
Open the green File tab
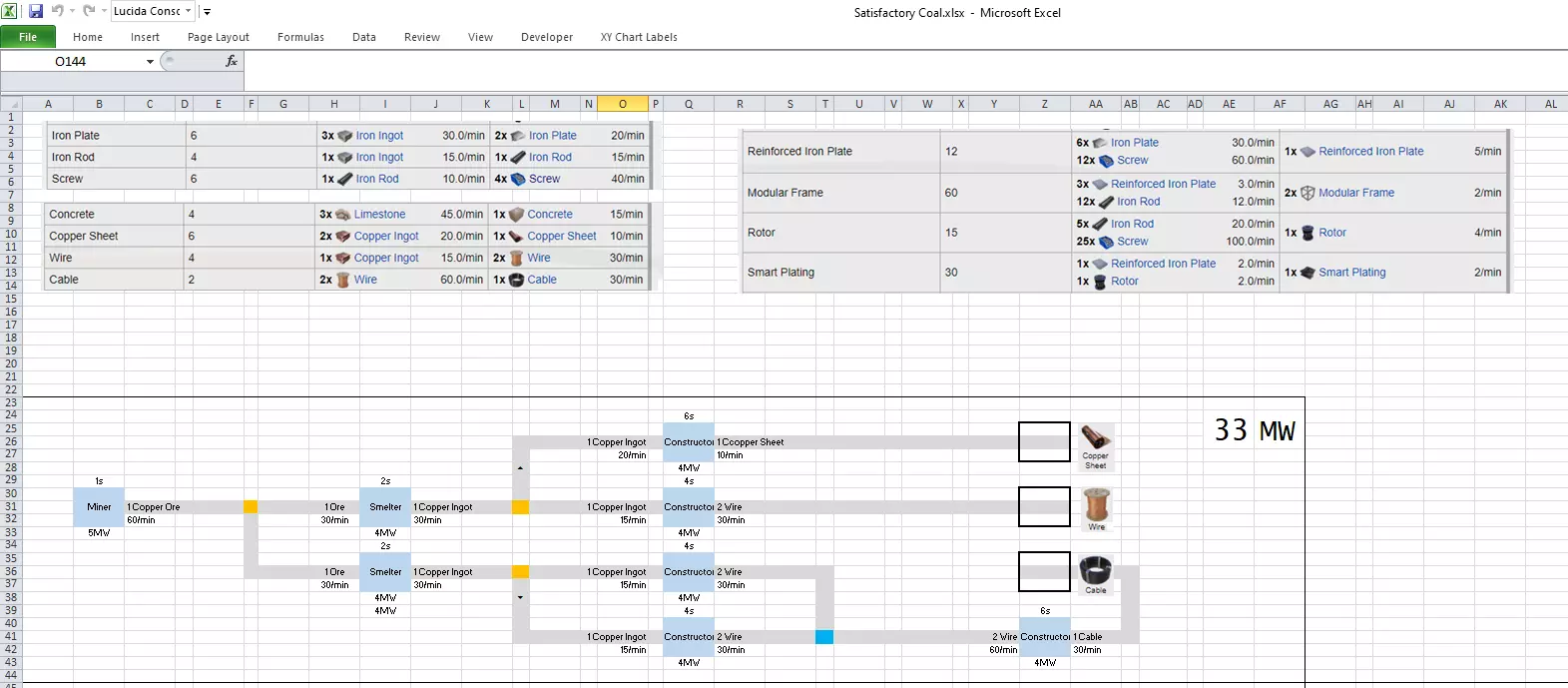tap(28, 37)
